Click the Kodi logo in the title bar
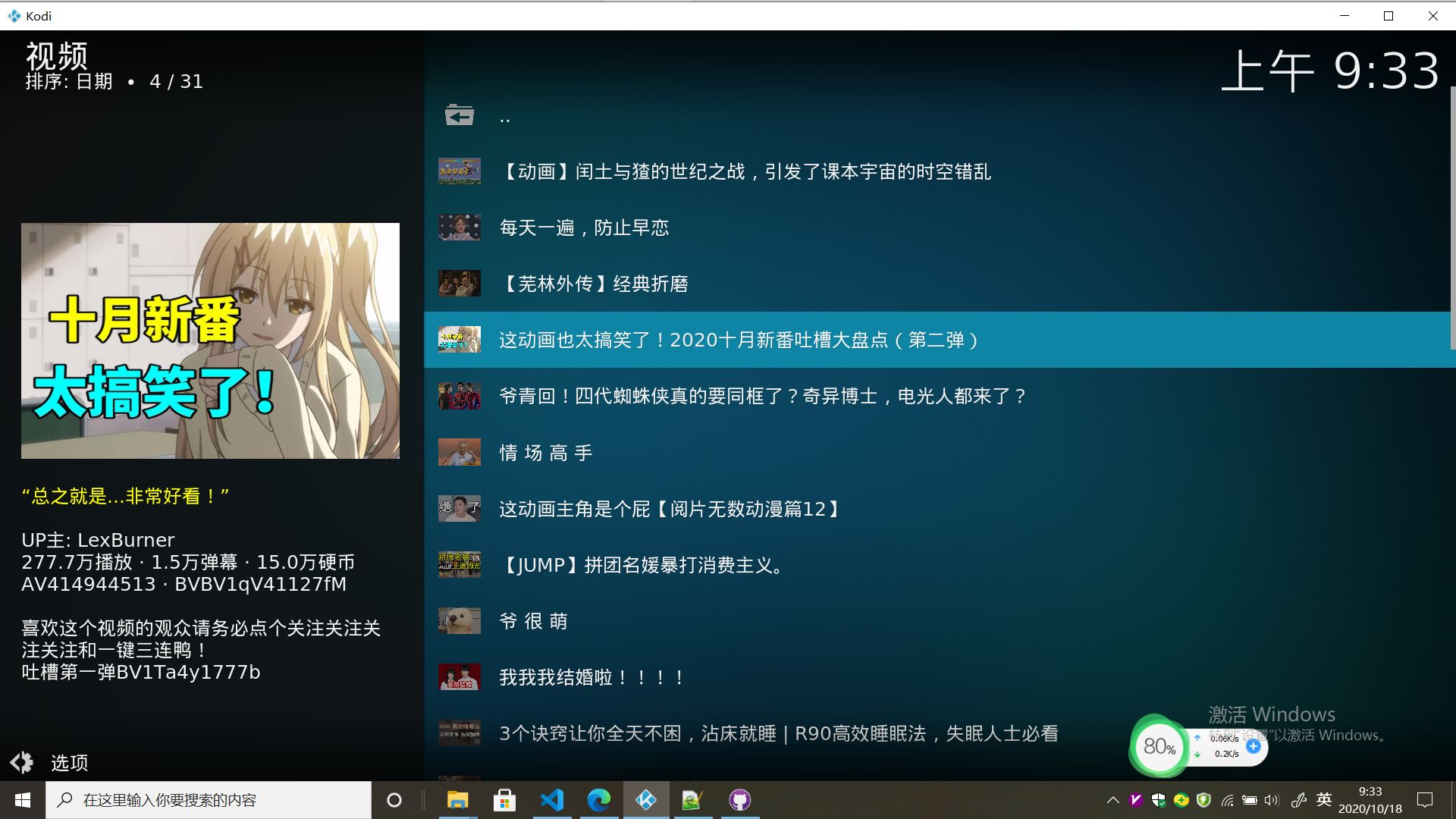1456x819 pixels. tap(14, 16)
